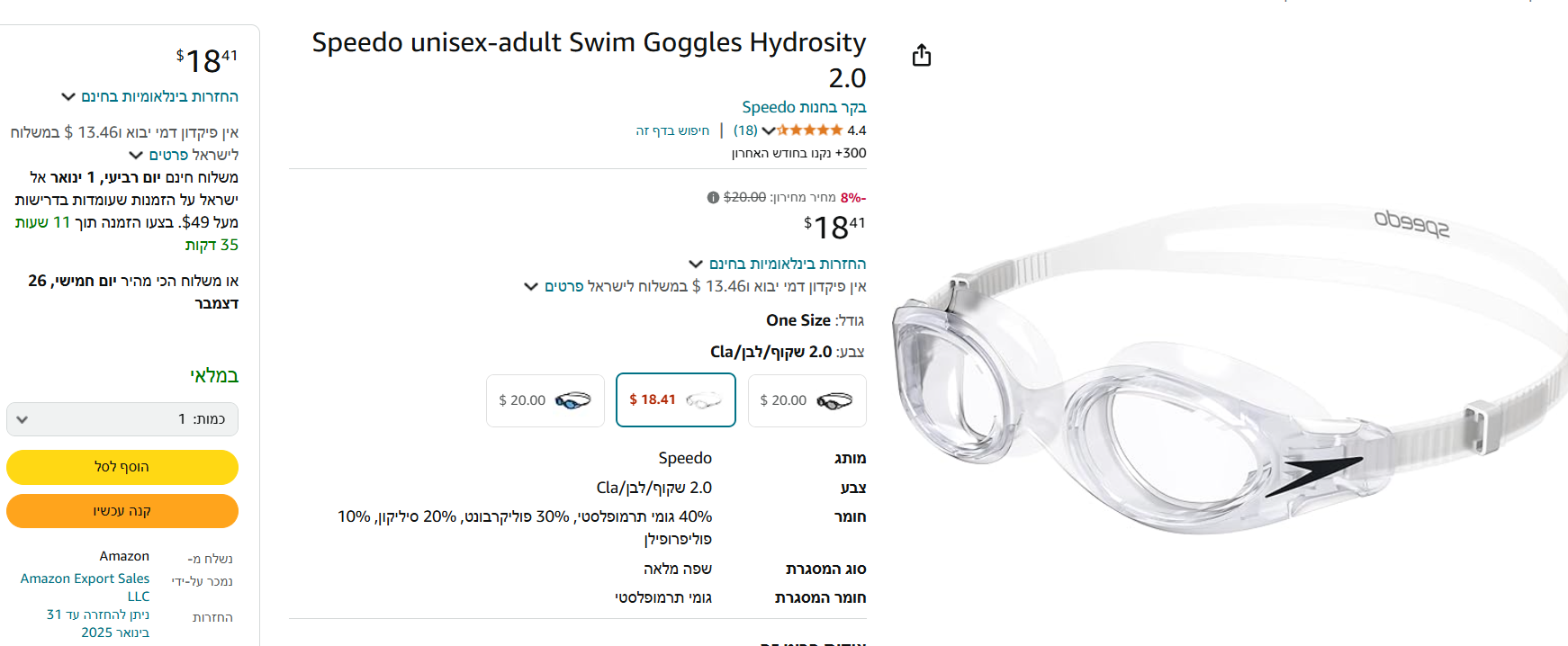Select the blue goggles $20.00 color option

pyautogui.click(x=545, y=400)
